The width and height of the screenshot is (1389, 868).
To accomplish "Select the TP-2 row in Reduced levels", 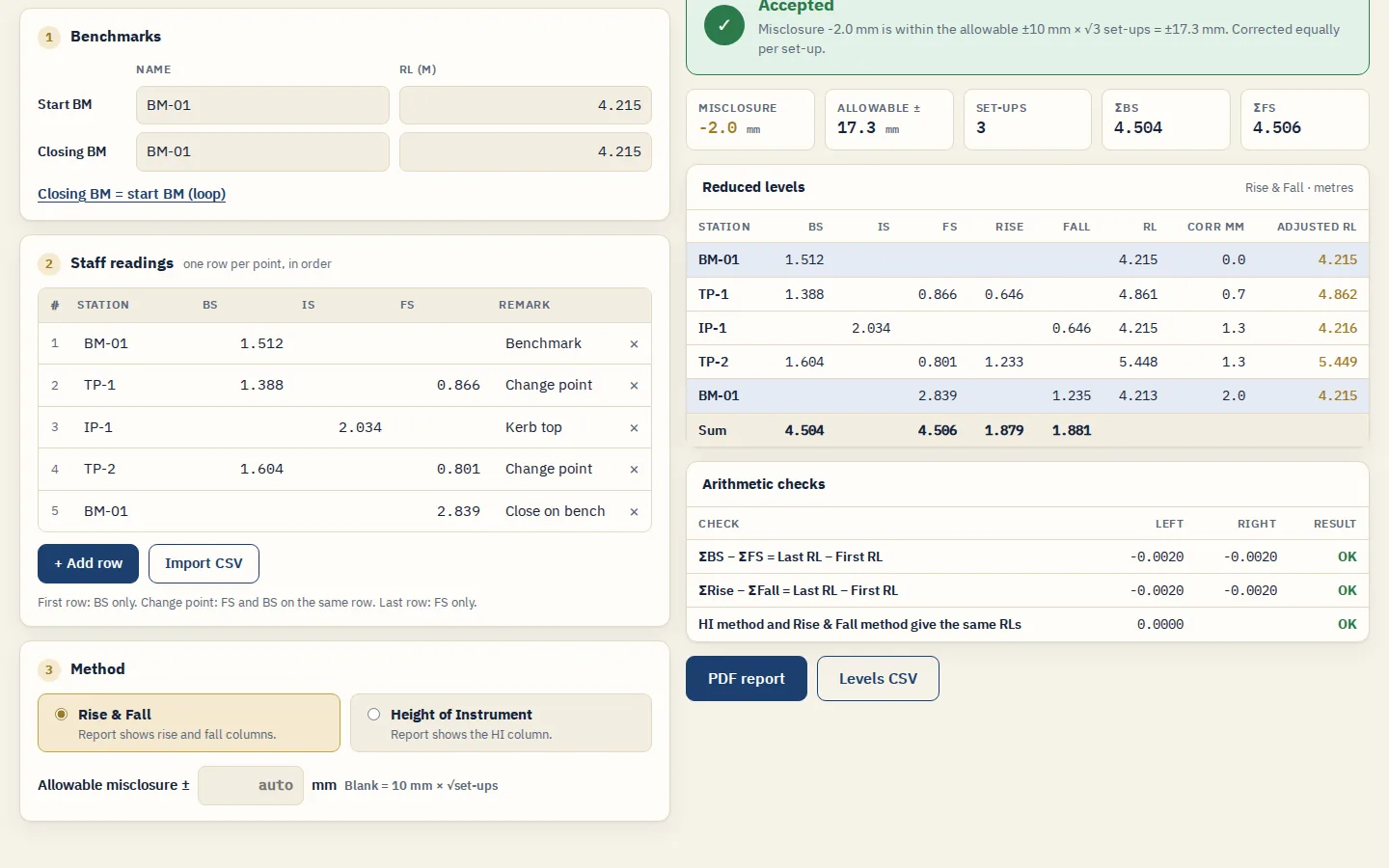I will coord(1027,363).
